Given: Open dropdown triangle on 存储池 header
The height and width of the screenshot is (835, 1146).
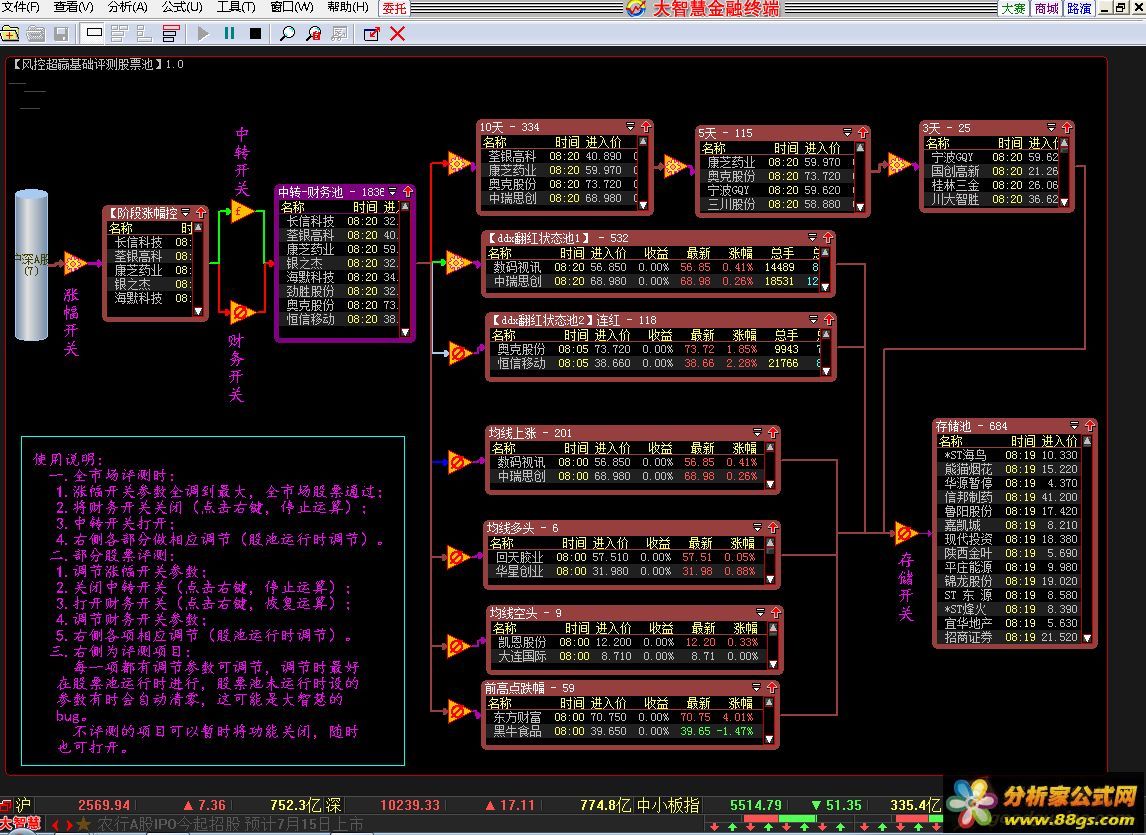Looking at the screenshot, I should (1074, 425).
